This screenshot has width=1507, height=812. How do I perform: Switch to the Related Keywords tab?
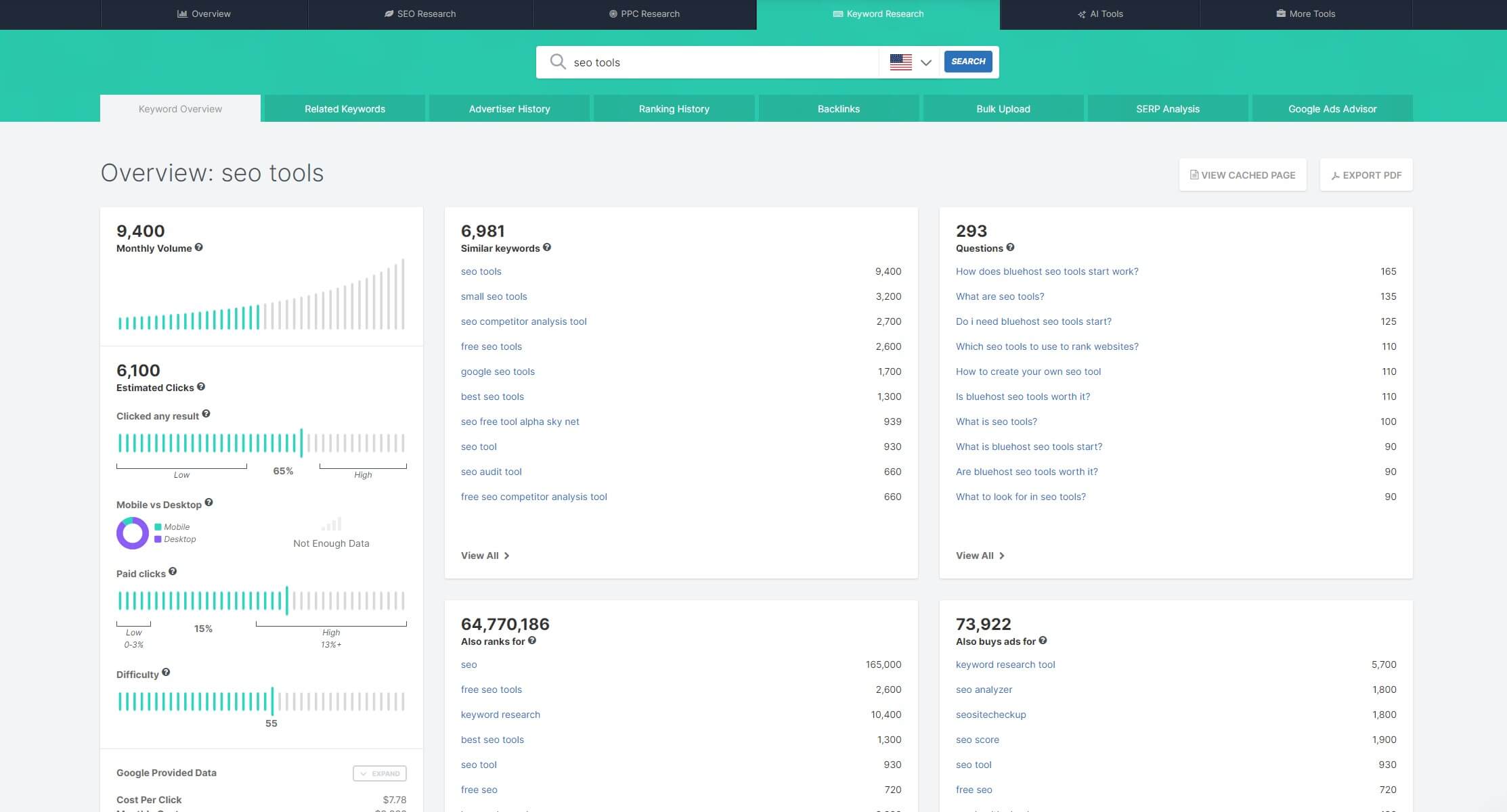(344, 108)
